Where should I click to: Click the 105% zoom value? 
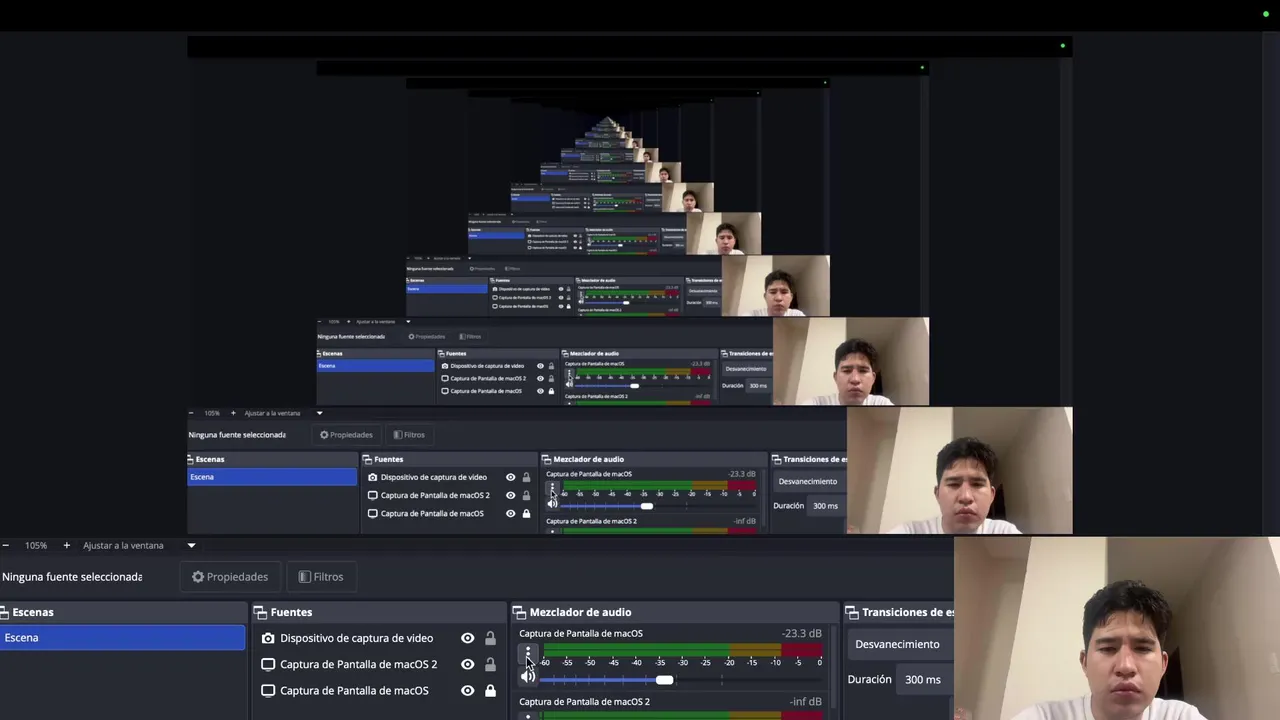point(36,545)
